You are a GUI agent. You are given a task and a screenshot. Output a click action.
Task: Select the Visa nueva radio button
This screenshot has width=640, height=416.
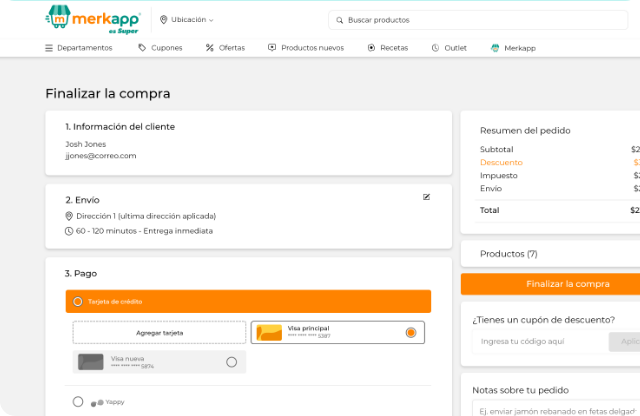(231, 362)
